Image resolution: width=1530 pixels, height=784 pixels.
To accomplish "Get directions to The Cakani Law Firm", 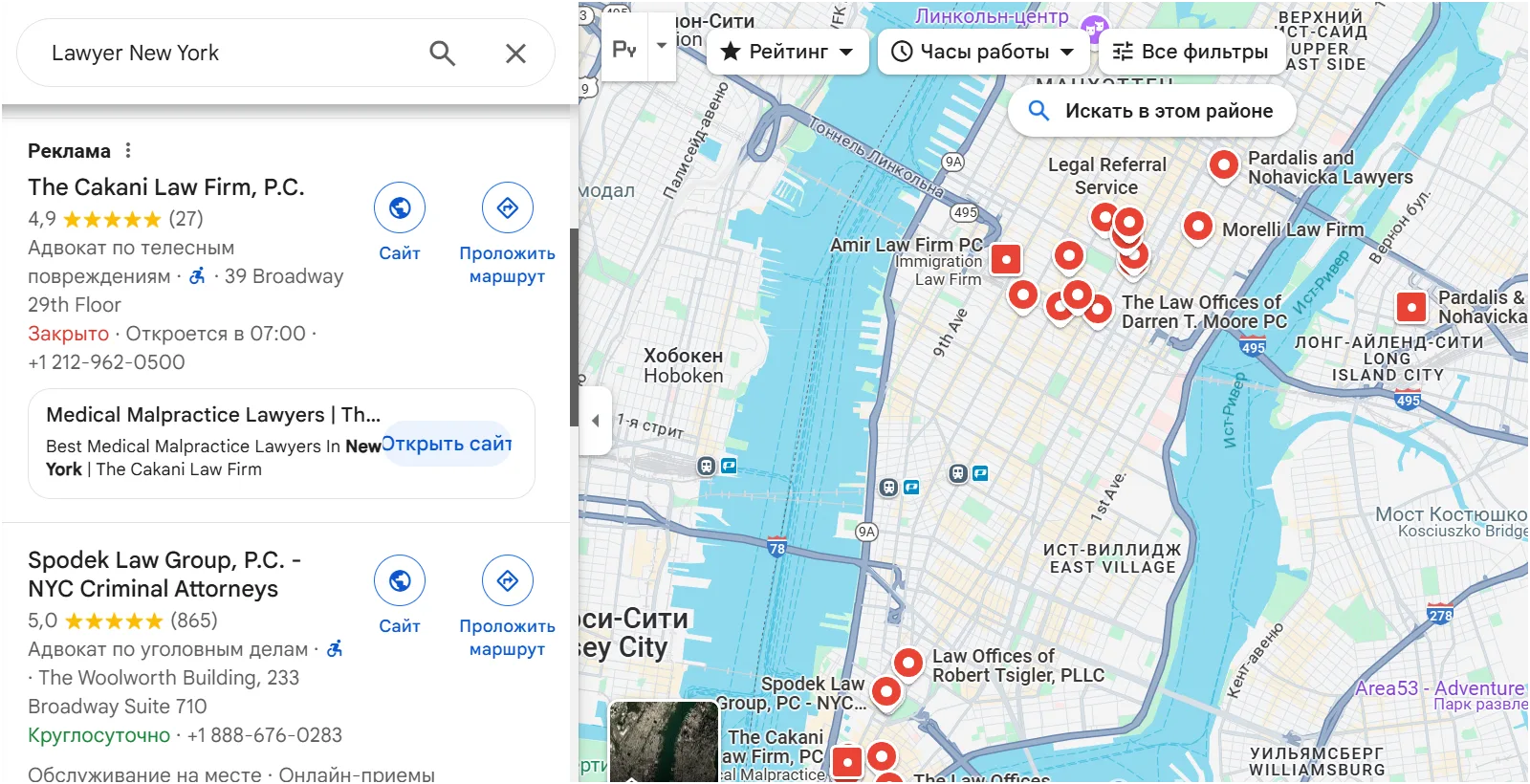I will coord(507,207).
